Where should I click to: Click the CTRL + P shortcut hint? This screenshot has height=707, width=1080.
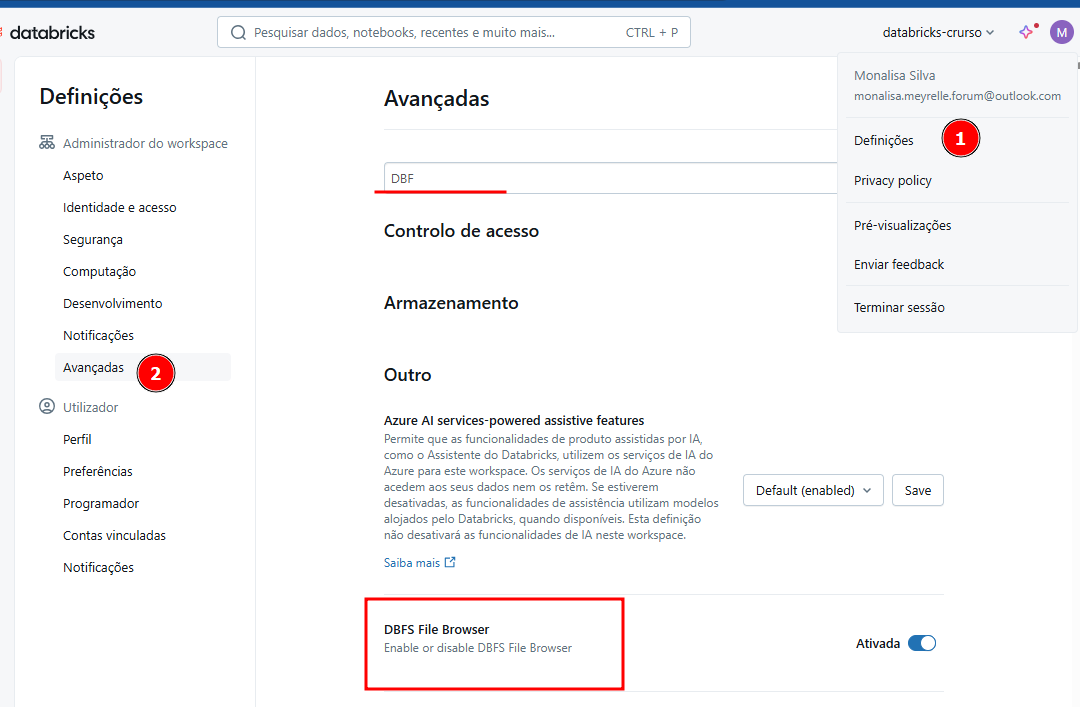coord(652,32)
